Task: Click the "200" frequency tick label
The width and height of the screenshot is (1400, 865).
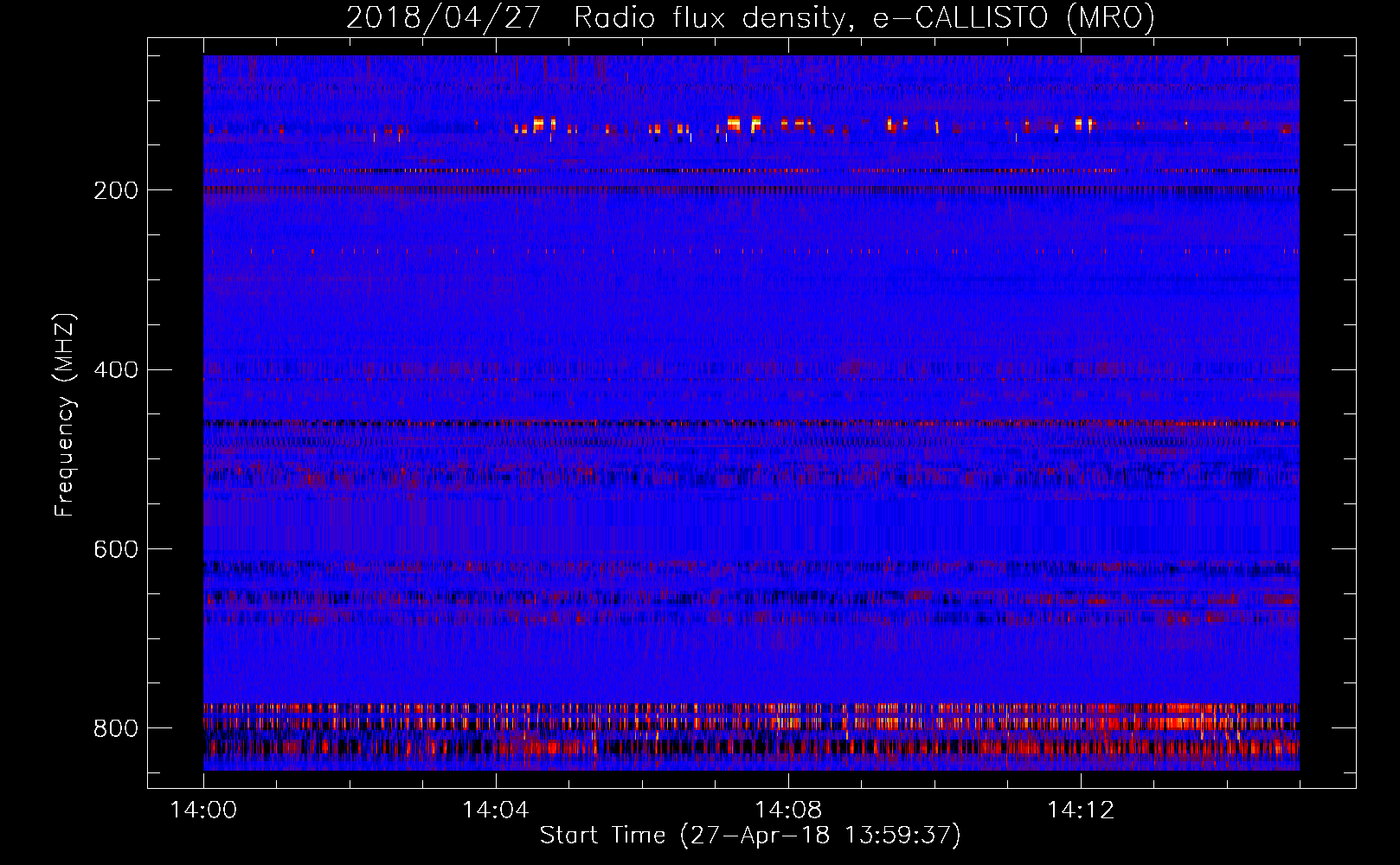Action: pos(115,190)
